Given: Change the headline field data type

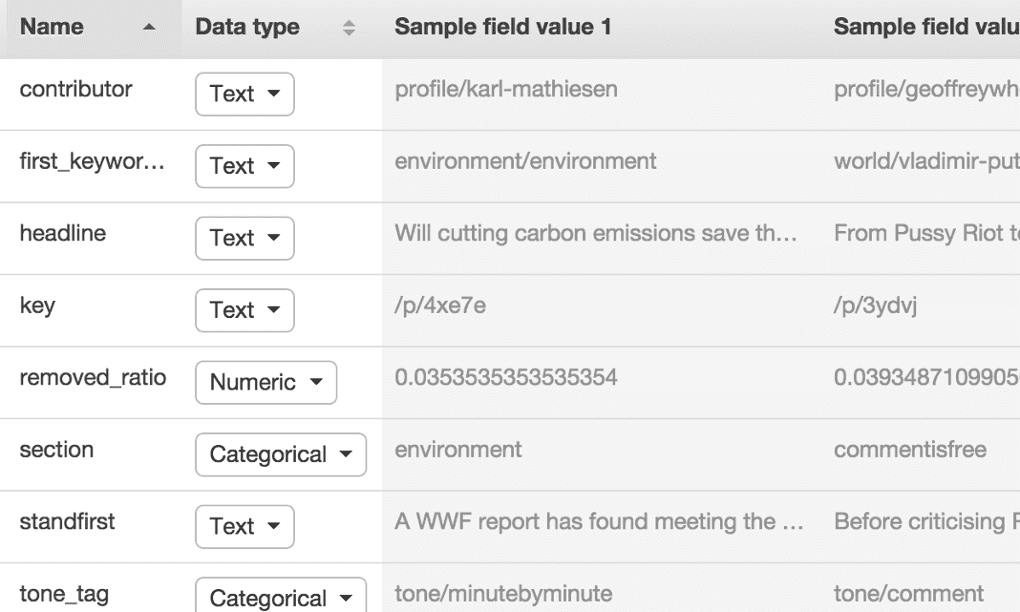Looking at the screenshot, I should [x=244, y=238].
